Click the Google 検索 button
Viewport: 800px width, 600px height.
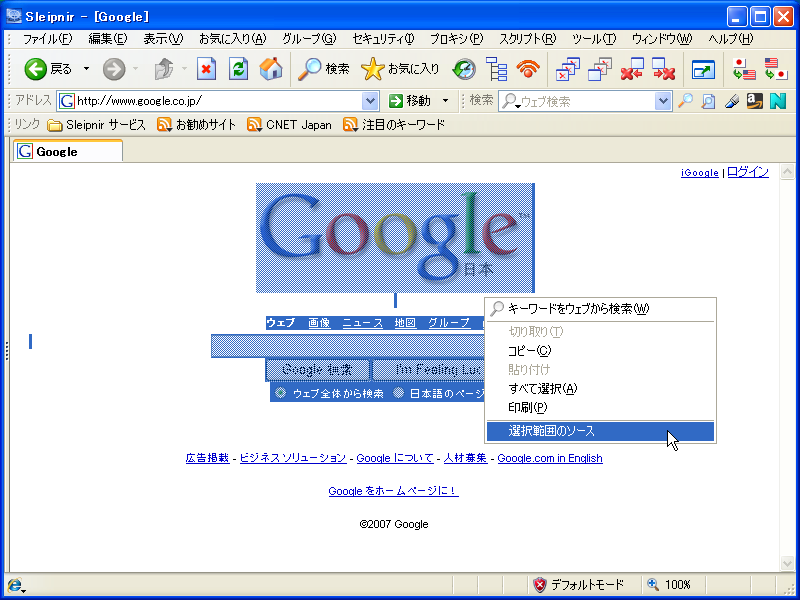(317, 370)
